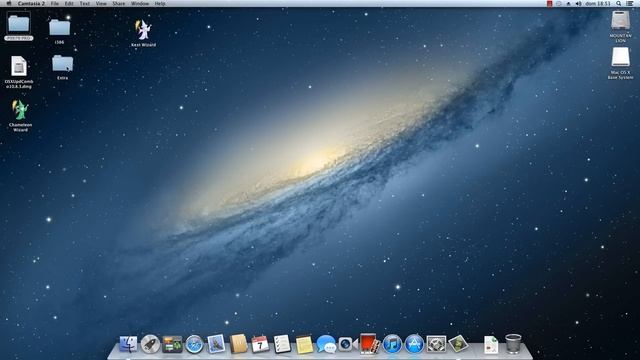Open Notification Center list icon
640x360 pixels.
(630, 3)
